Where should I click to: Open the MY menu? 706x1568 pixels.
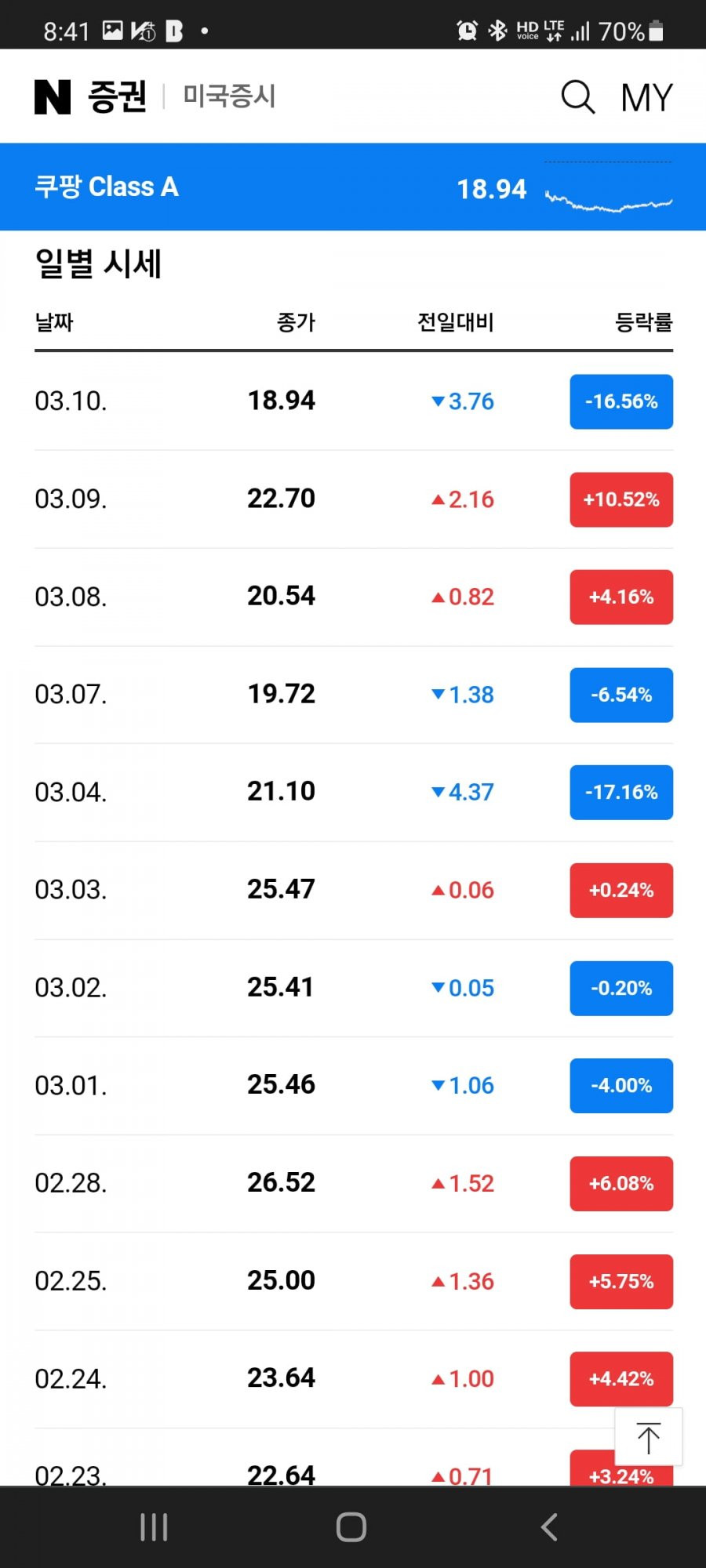point(646,98)
